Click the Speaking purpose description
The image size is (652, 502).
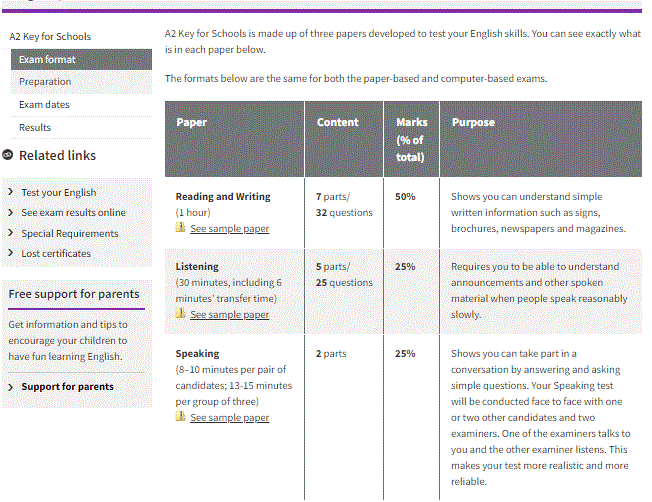click(541, 418)
